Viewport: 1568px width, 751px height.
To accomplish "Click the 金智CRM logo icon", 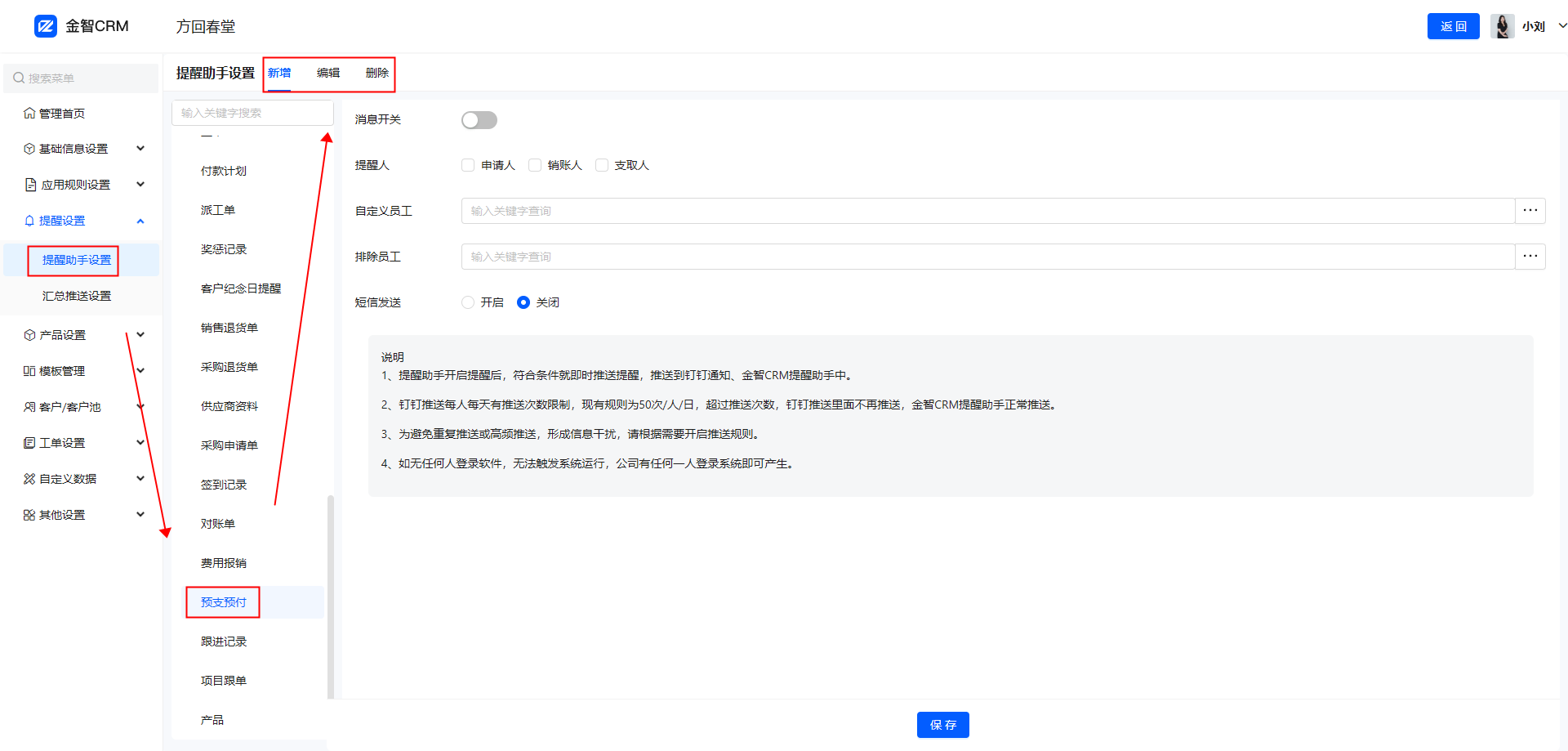I will (x=46, y=26).
